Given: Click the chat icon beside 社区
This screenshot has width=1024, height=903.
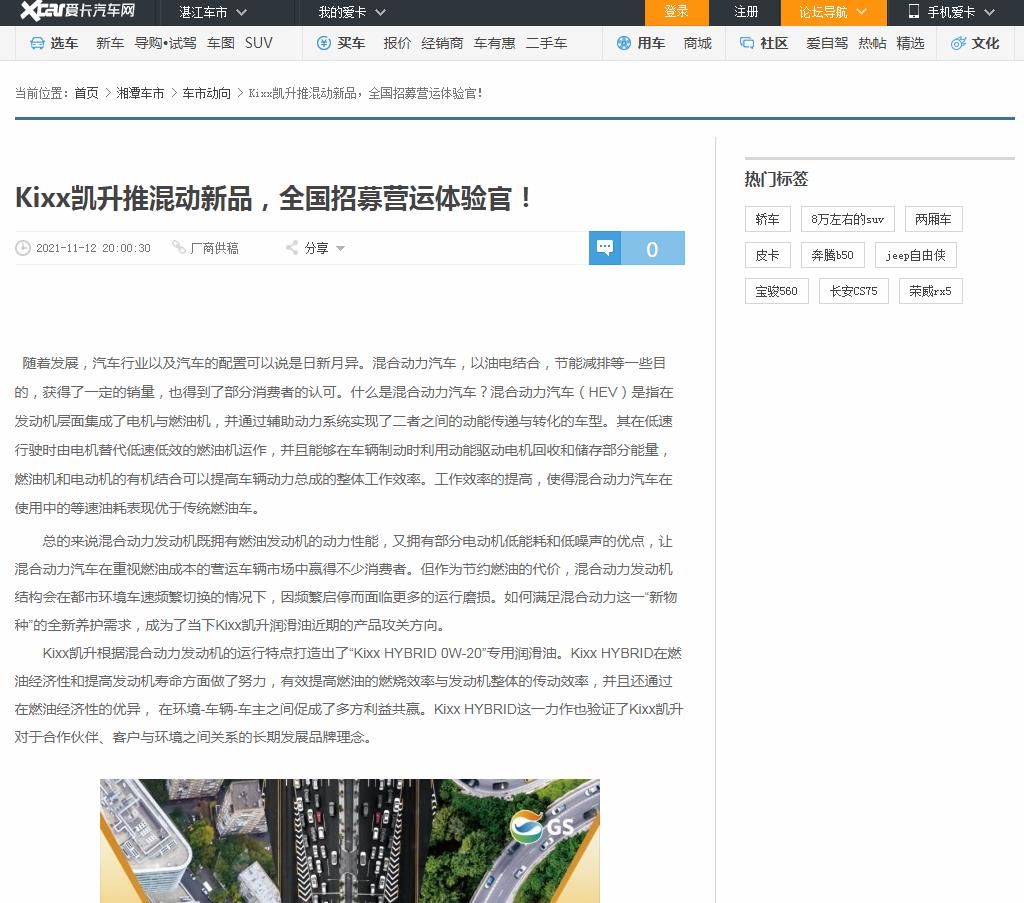Looking at the screenshot, I should pyautogui.click(x=746, y=43).
